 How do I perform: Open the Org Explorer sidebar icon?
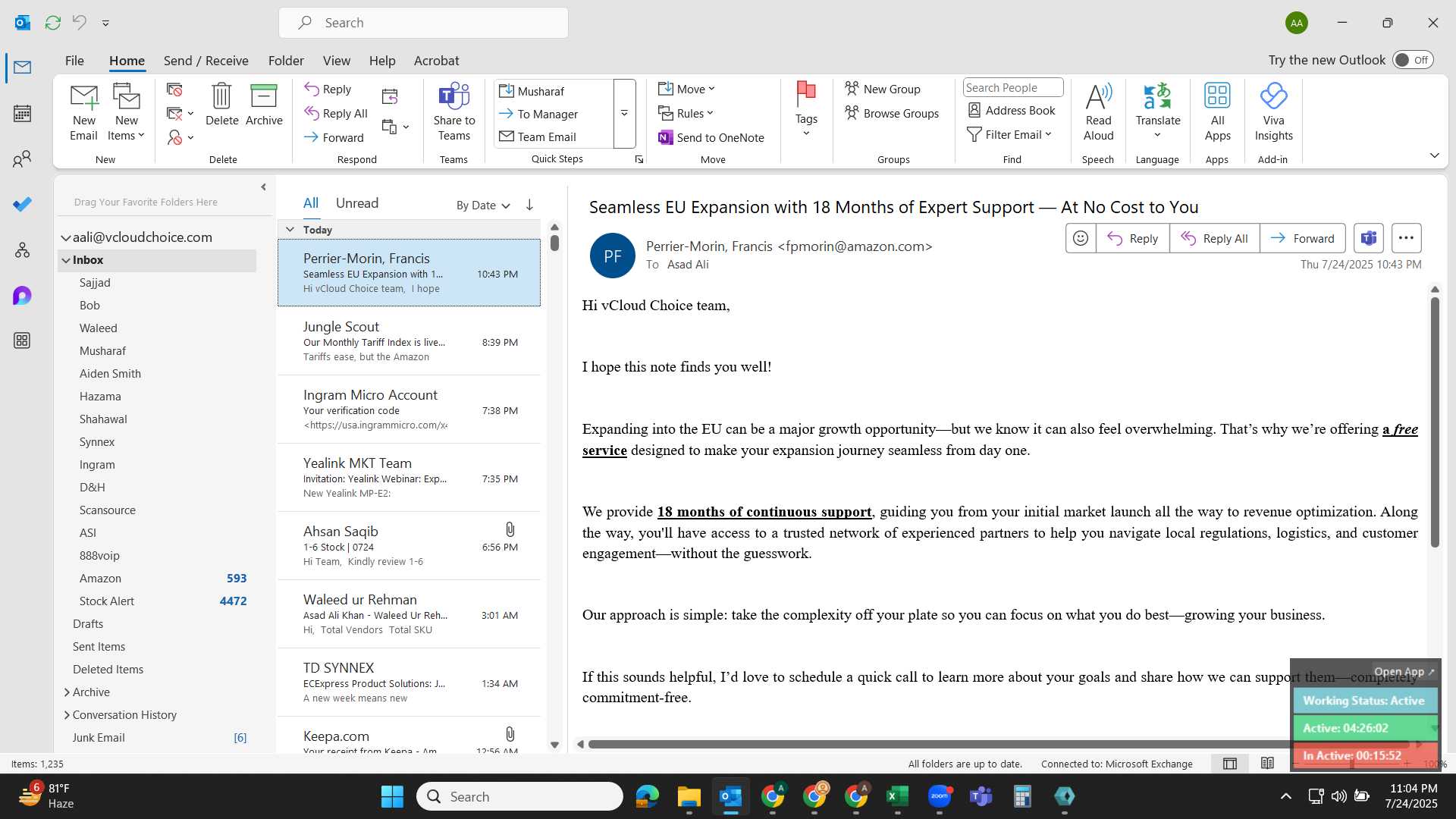[x=23, y=250]
